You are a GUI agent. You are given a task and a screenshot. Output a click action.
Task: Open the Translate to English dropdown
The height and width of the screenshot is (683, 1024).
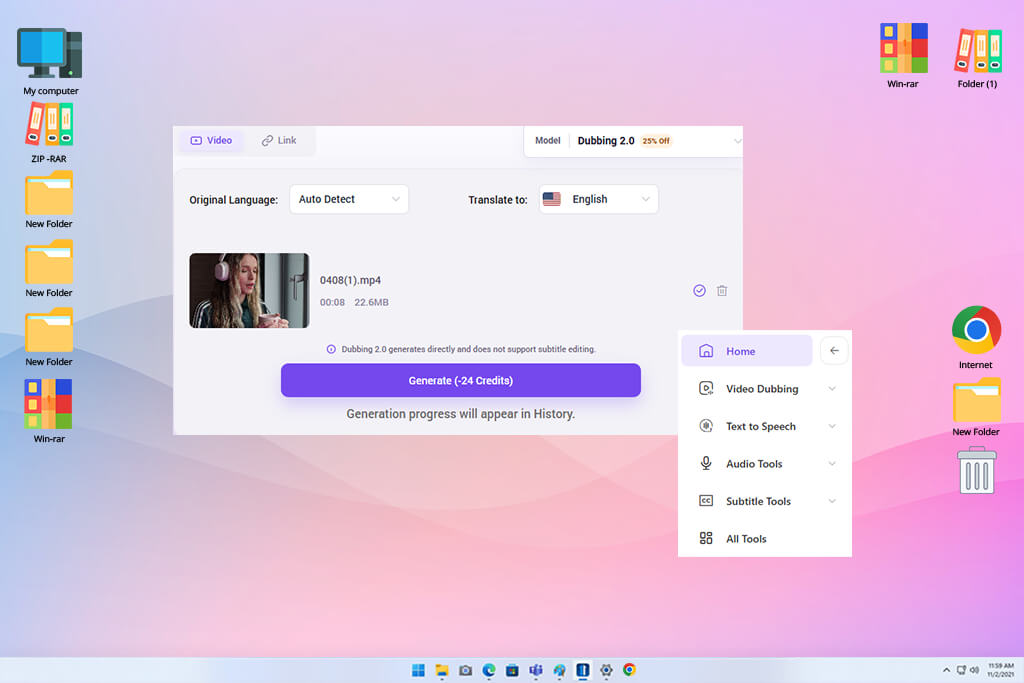click(x=599, y=199)
